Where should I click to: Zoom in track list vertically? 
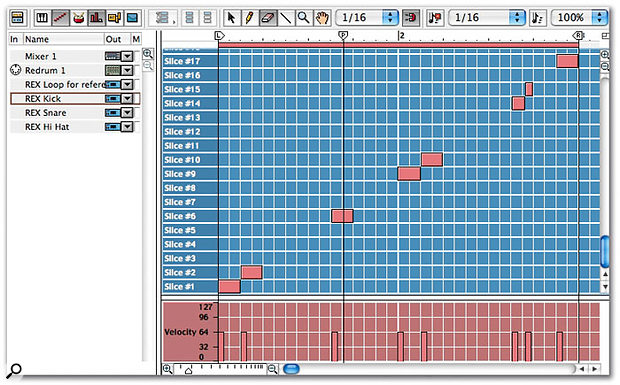(x=148, y=54)
